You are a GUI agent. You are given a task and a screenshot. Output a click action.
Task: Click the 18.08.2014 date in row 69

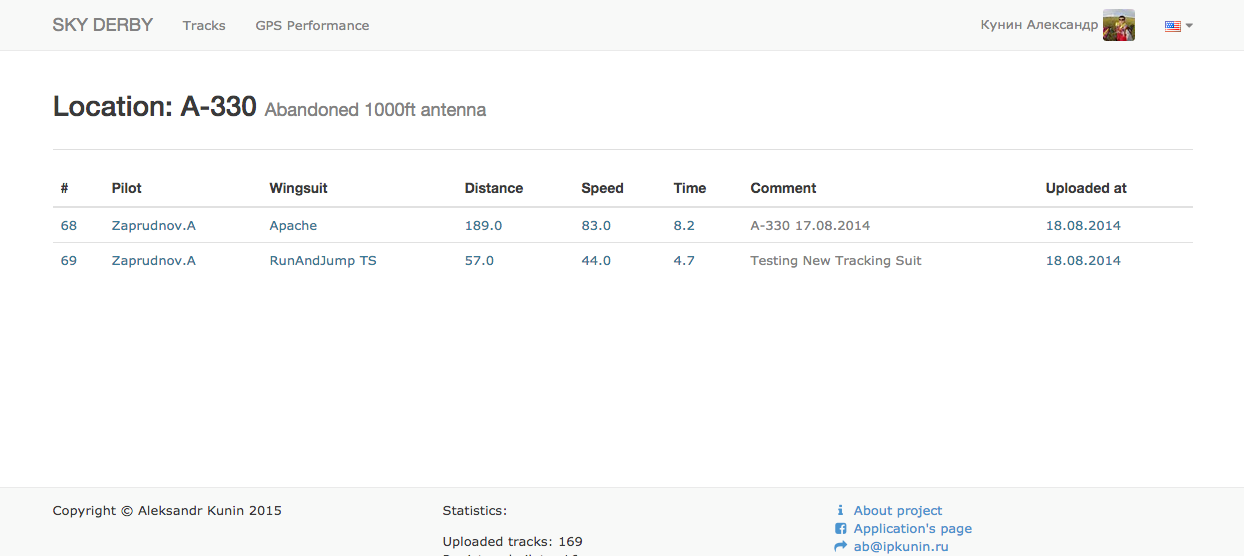click(x=1083, y=261)
